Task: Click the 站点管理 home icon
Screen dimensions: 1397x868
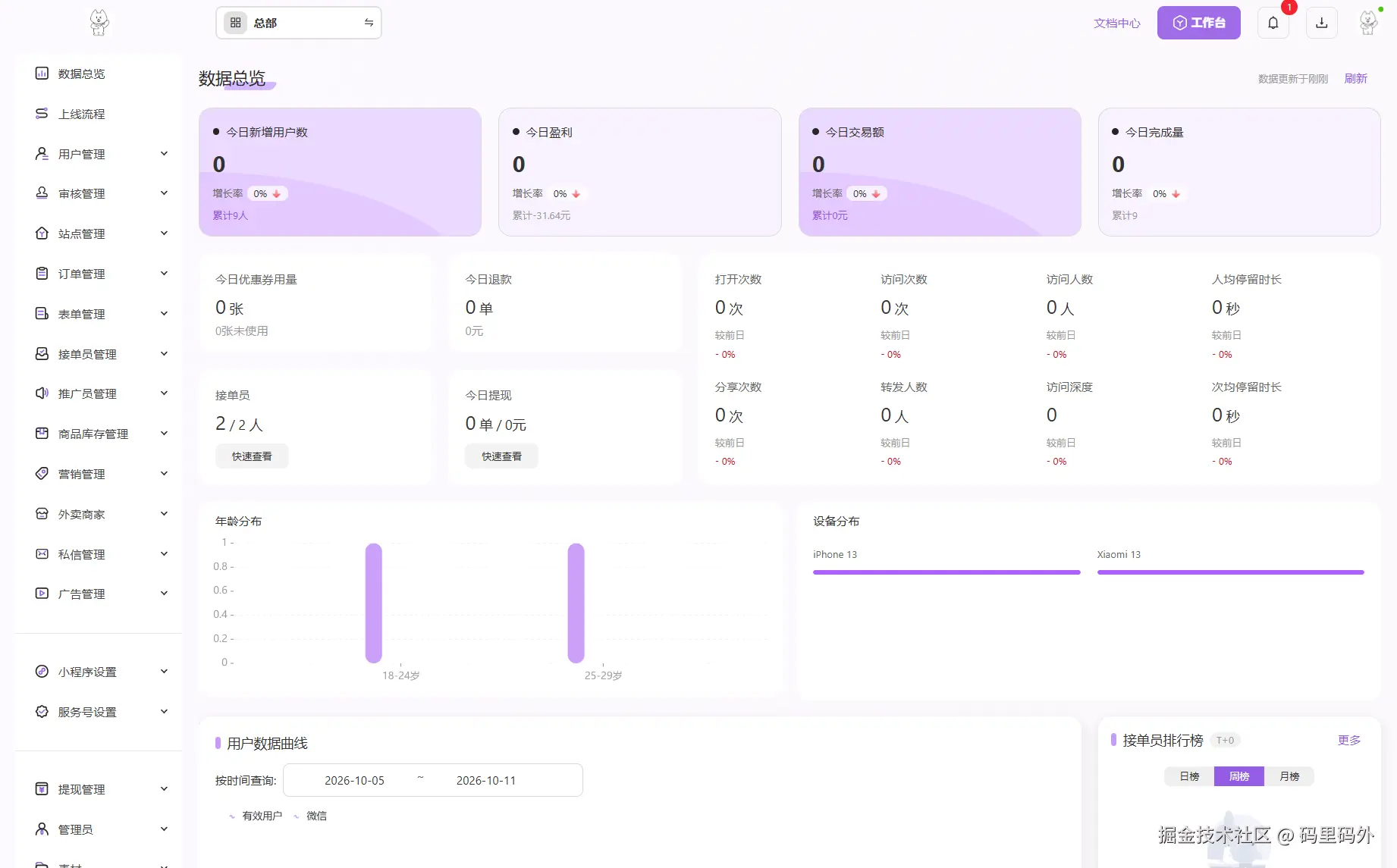Action: (x=42, y=233)
